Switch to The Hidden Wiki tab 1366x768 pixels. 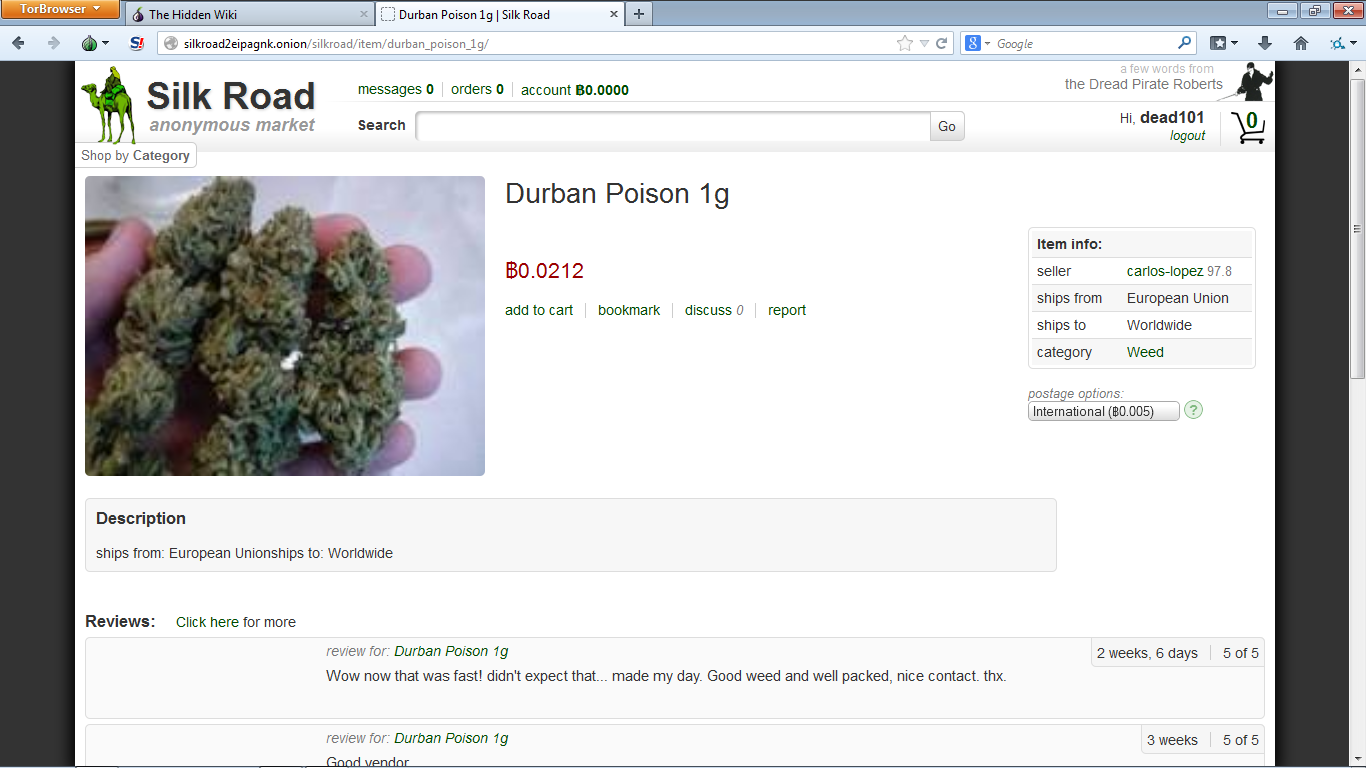[249, 14]
